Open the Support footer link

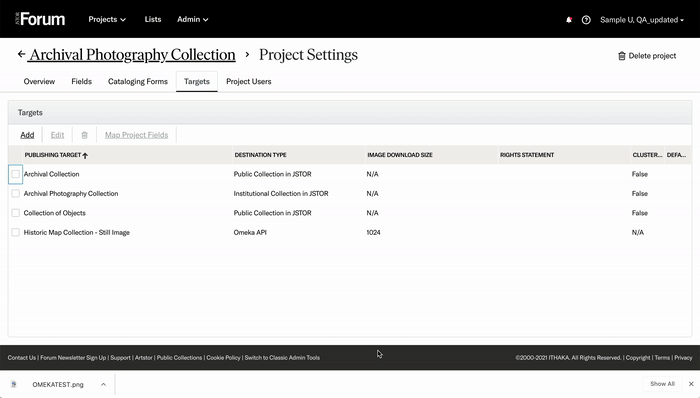(121, 357)
